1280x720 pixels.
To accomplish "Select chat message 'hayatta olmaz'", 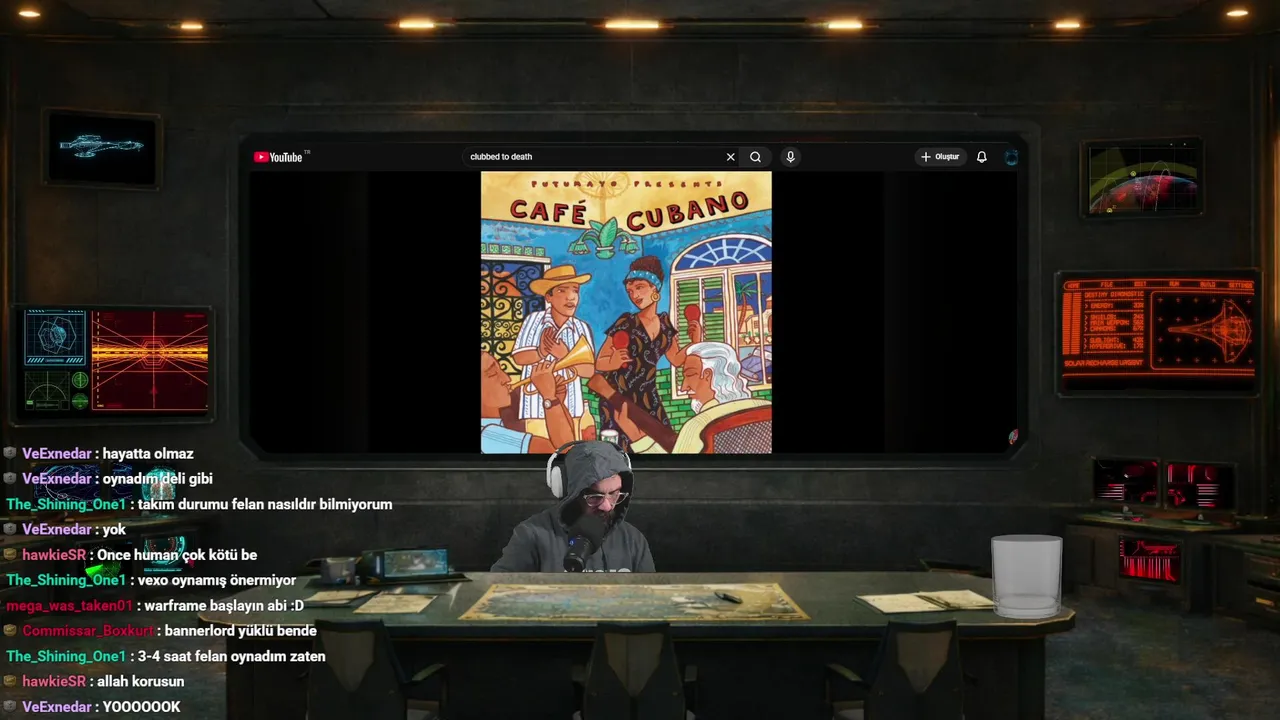I will coord(148,454).
